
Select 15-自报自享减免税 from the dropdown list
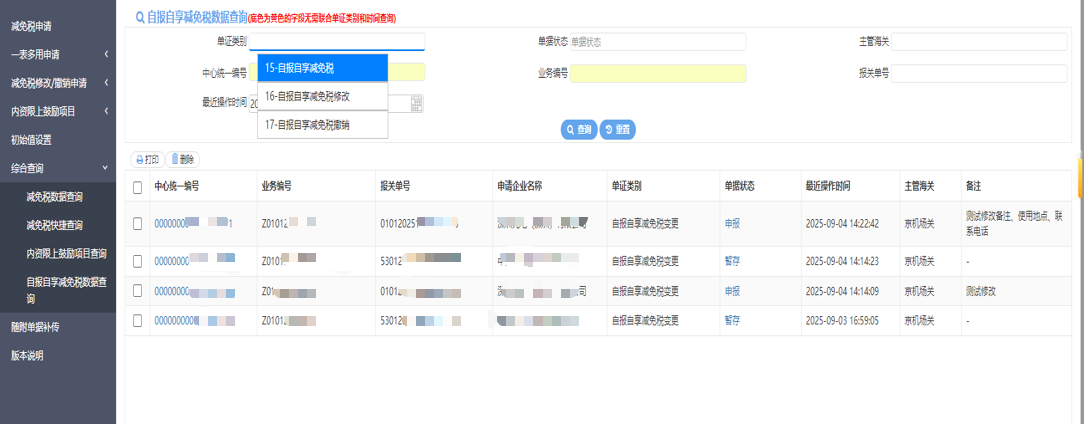[x=322, y=68]
